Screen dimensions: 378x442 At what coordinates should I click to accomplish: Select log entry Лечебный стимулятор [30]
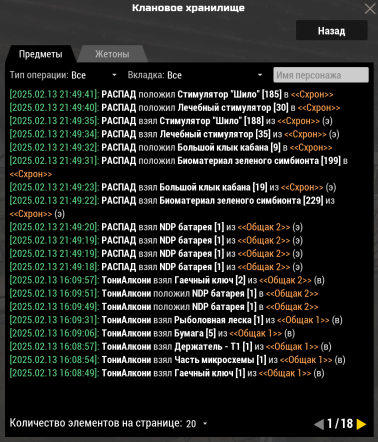pos(175,108)
